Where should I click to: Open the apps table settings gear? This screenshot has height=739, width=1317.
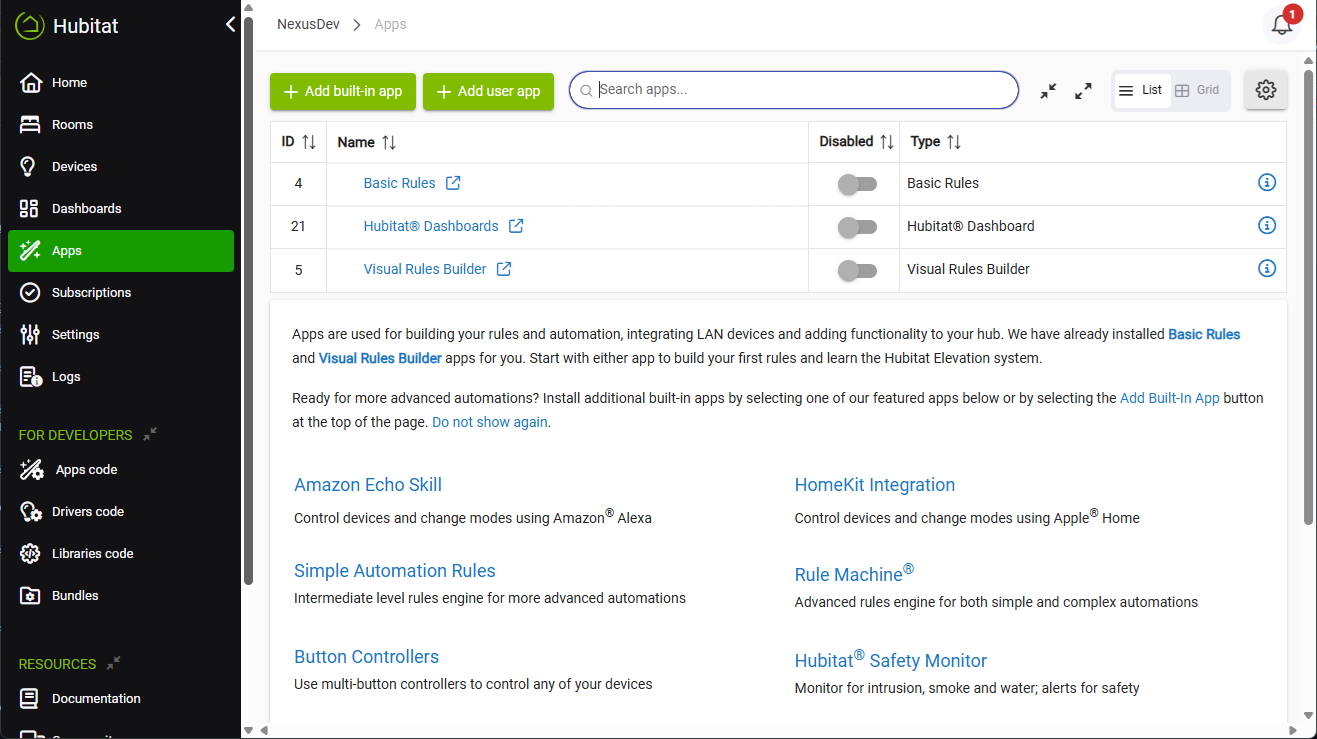(x=1266, y=90)
